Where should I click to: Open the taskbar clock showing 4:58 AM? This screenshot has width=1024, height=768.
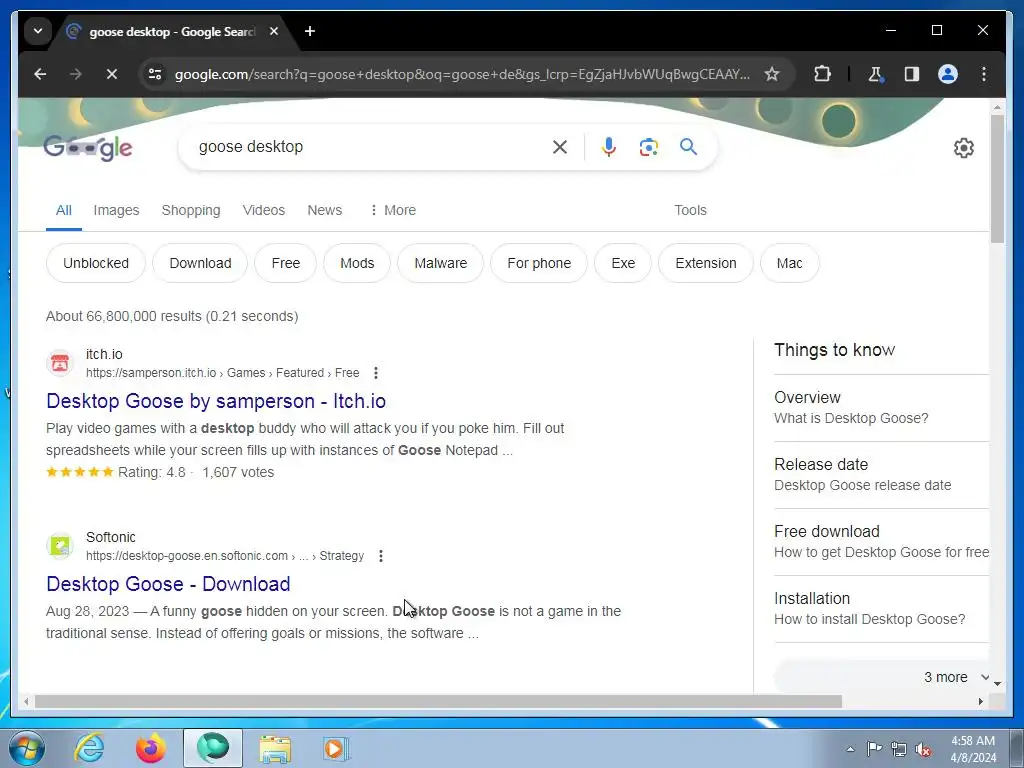[973, 749]
